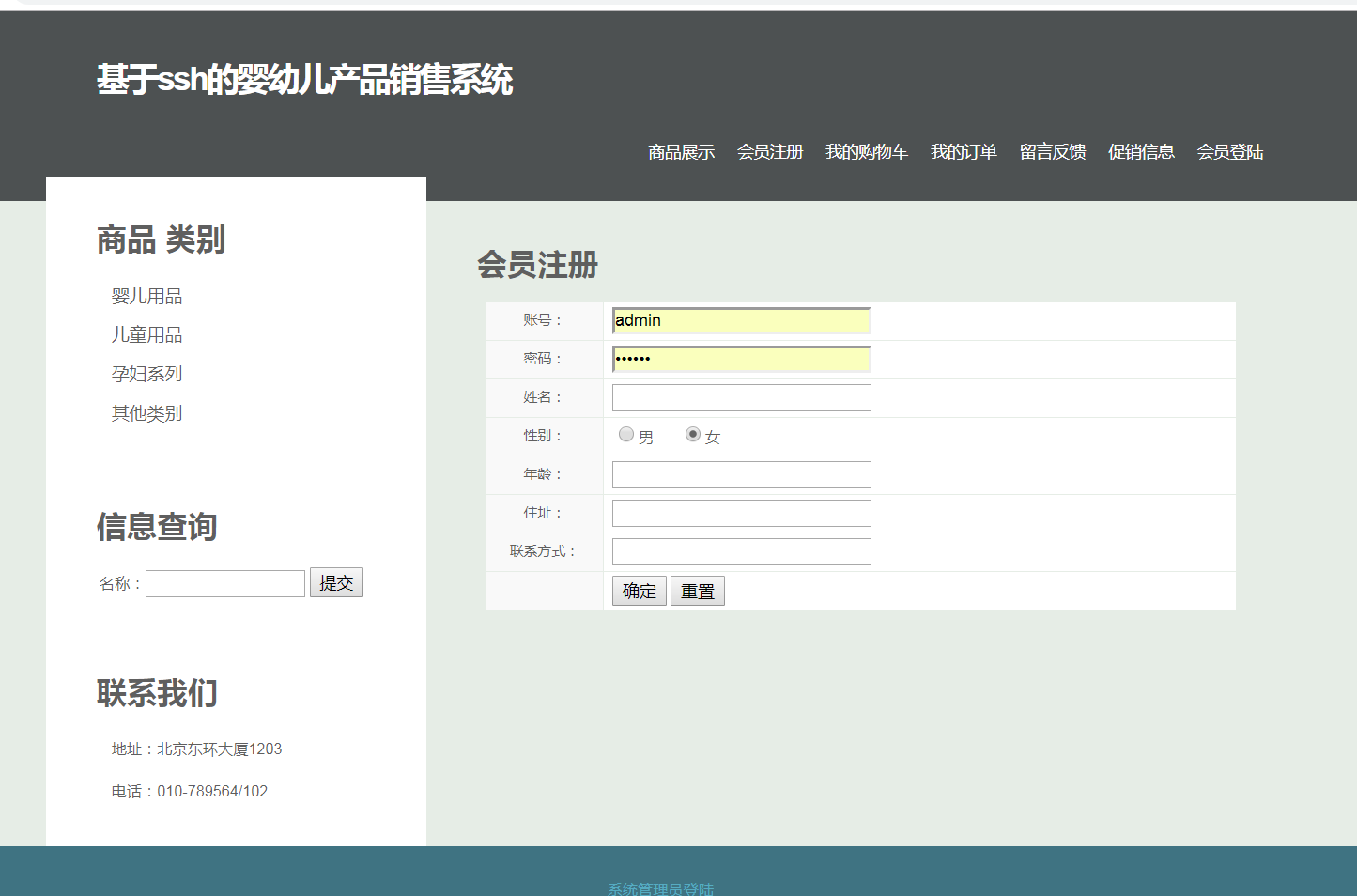1357x896 pixels.
Task: Click the 会员注册 form heading
Action: pos(537,265)
